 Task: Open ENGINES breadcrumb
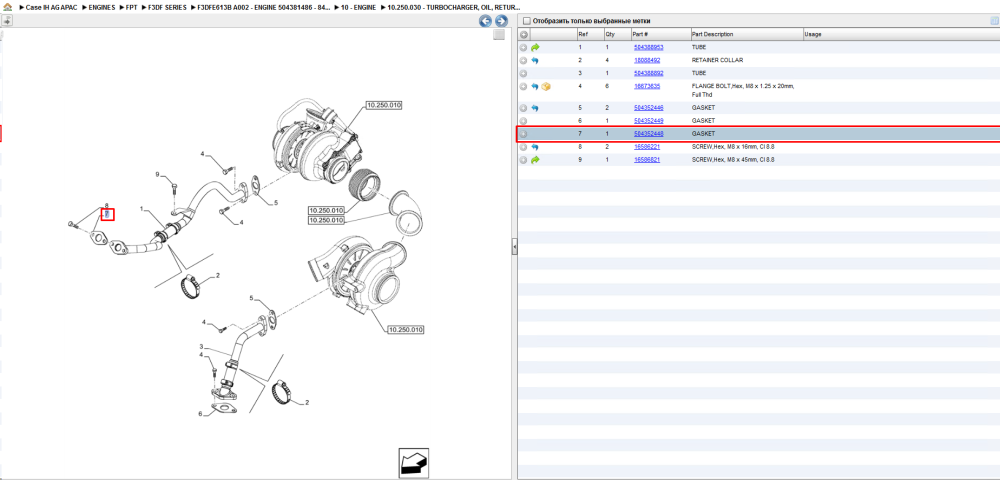pyautogui.click(x=101, y=6)
